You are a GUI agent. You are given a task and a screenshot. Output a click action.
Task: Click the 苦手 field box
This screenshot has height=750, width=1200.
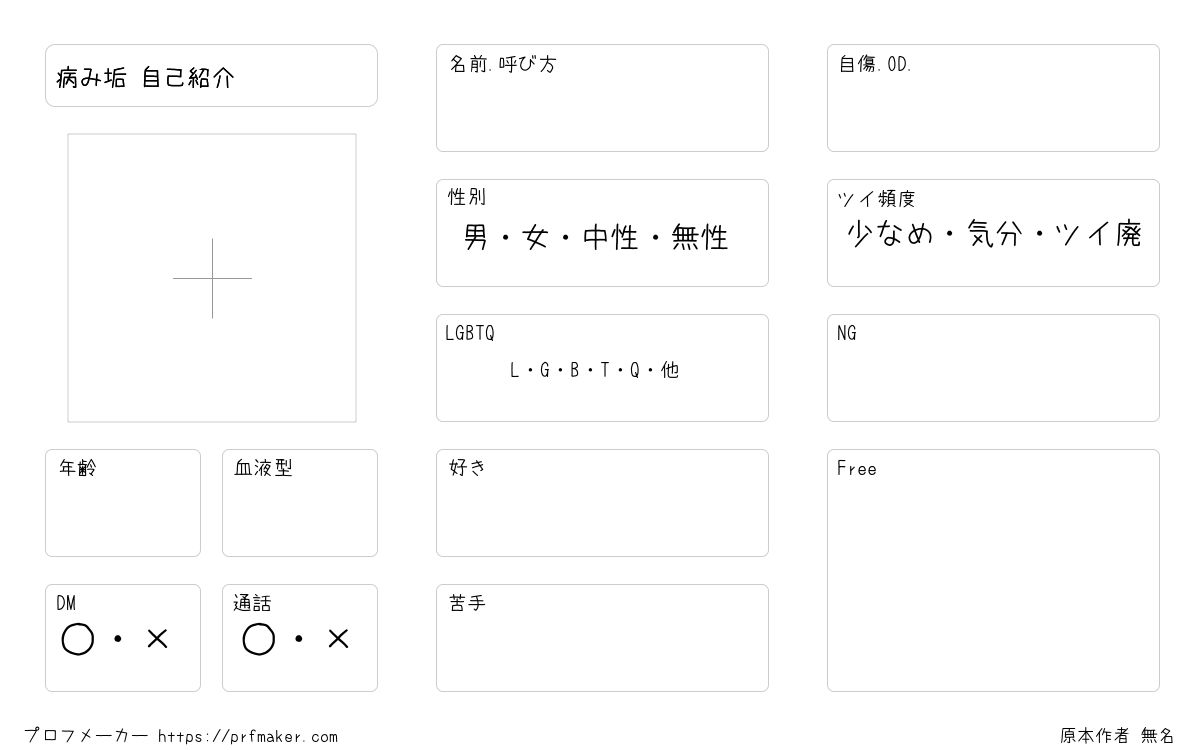602,638
